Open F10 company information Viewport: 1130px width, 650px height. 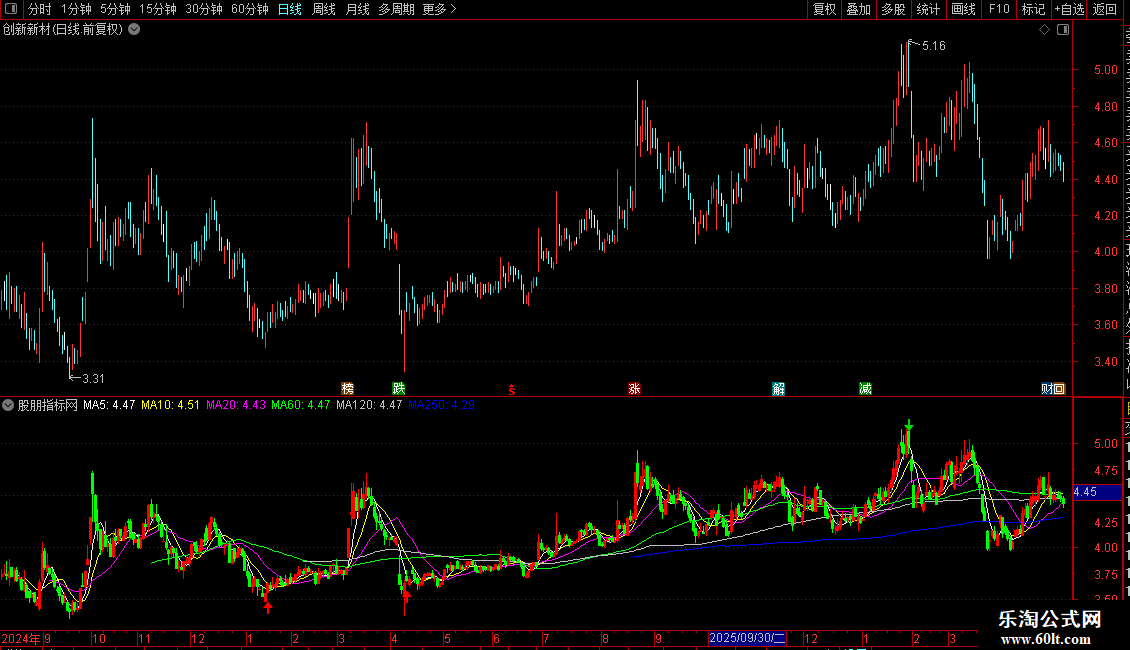pos(999,9)
